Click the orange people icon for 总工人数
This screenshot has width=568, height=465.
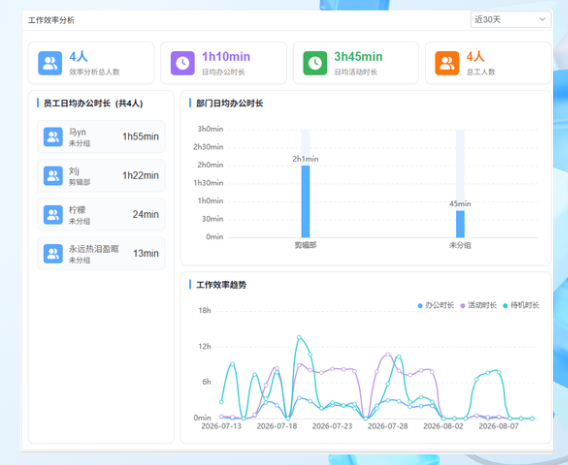447,63
